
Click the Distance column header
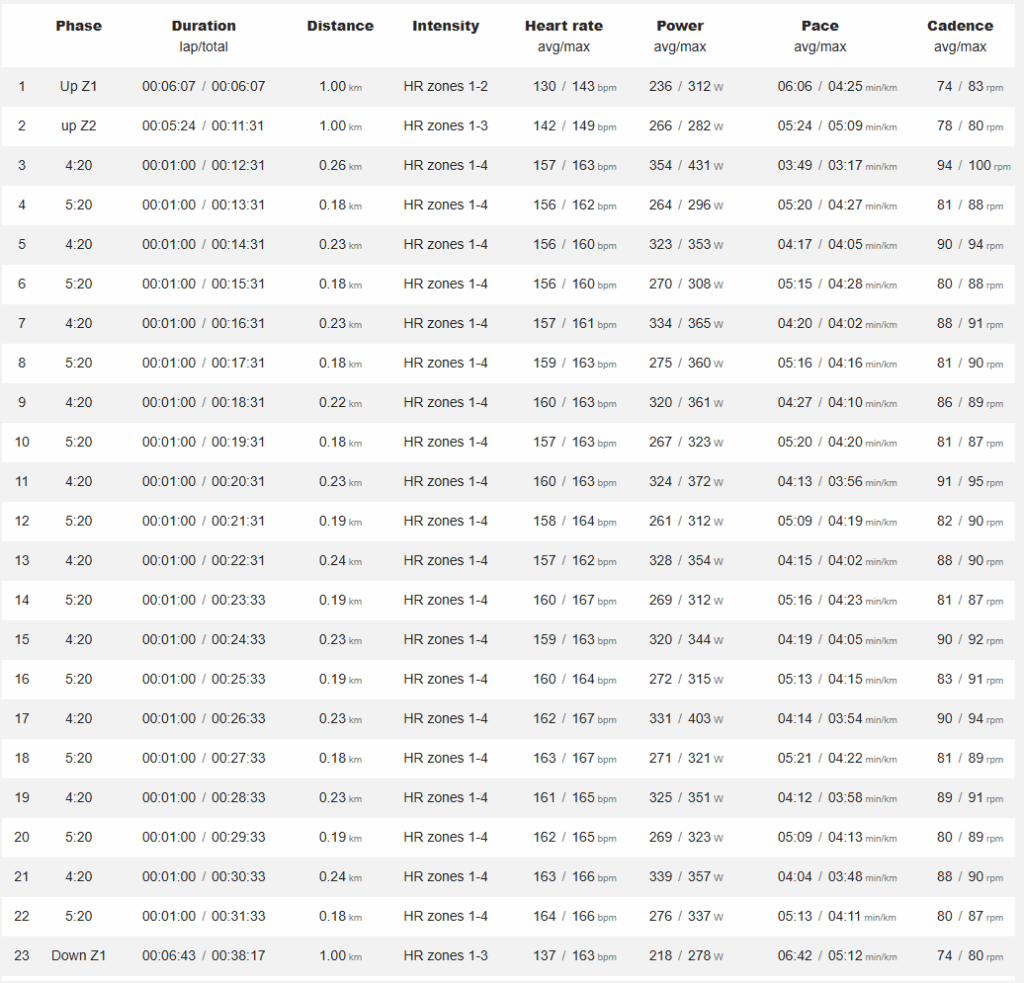click(x=340, y=25)
